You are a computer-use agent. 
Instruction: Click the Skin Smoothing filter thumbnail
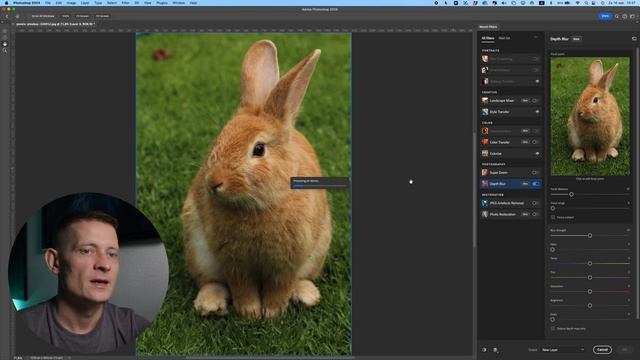pyautogui.click(x=485, y=59)
